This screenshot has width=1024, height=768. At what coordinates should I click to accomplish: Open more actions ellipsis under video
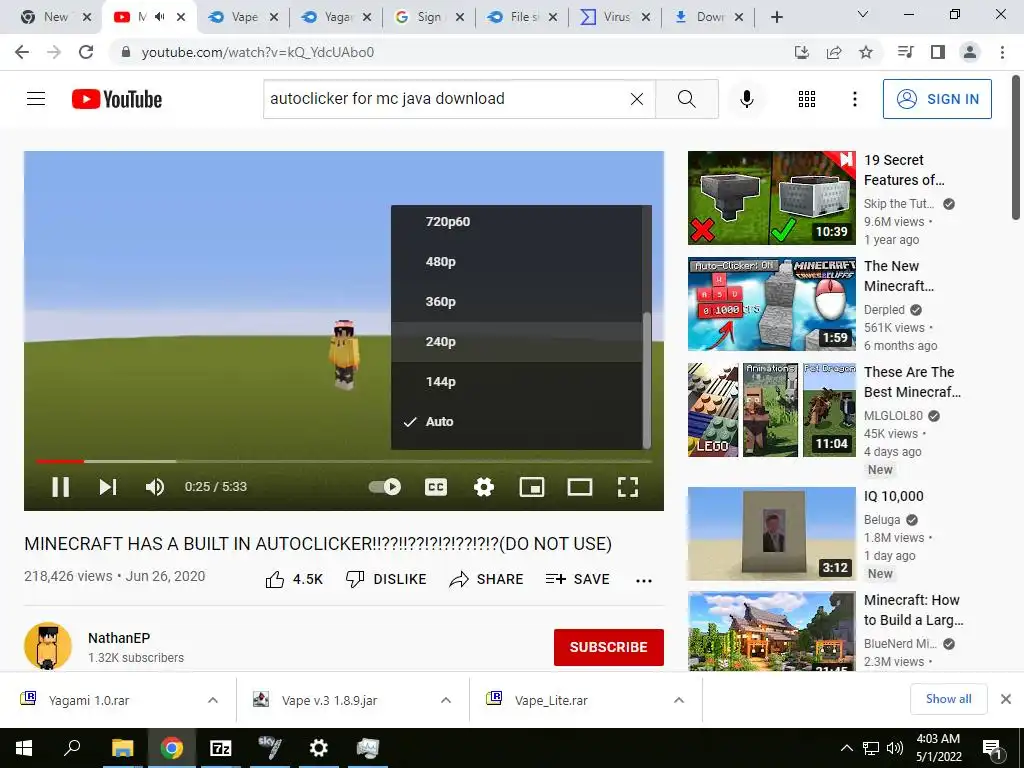point(644,581)
